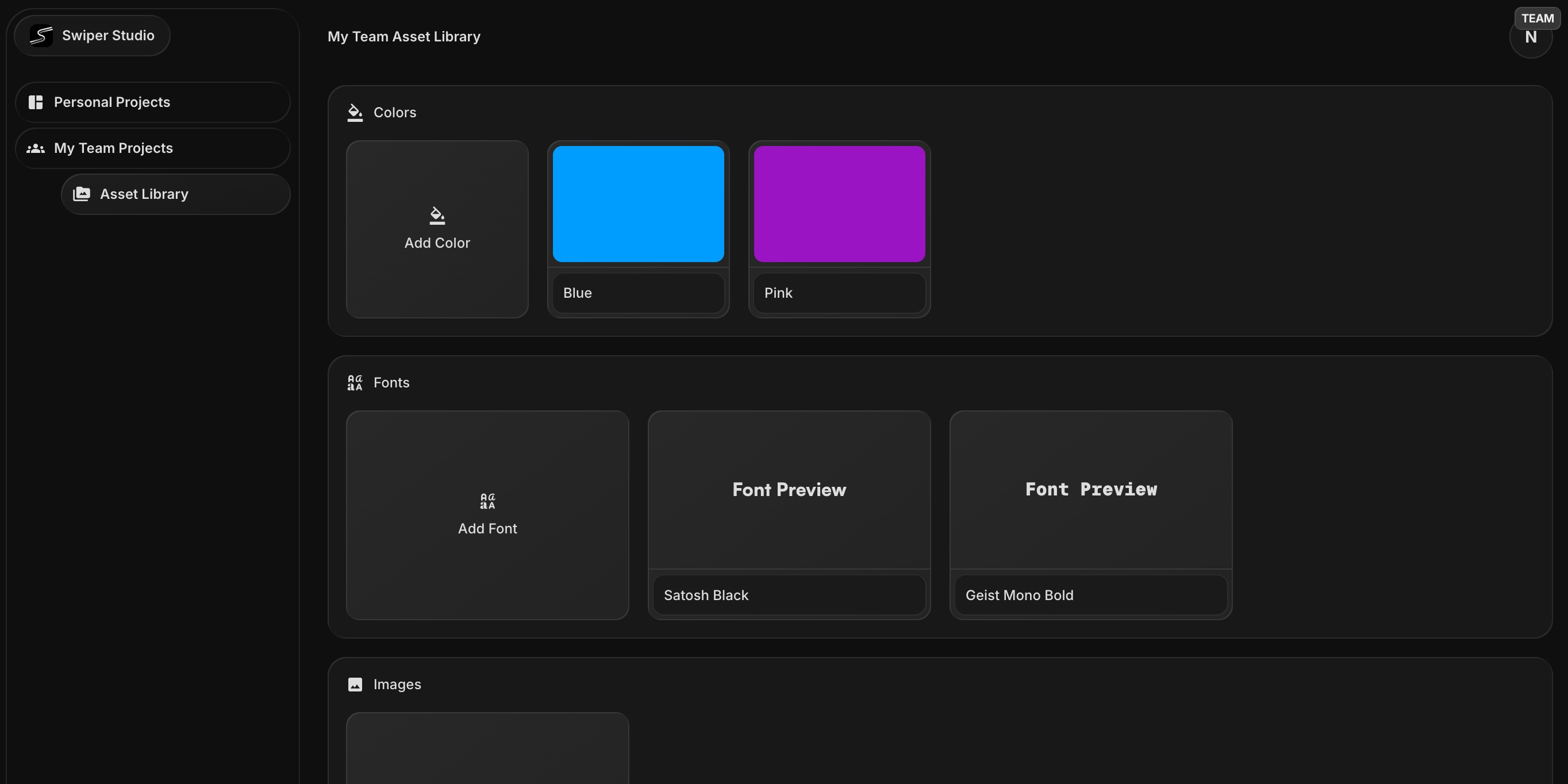
Task: Click the Fonts section heading icon
Action: pyautogui.click(x=355, y=383)
